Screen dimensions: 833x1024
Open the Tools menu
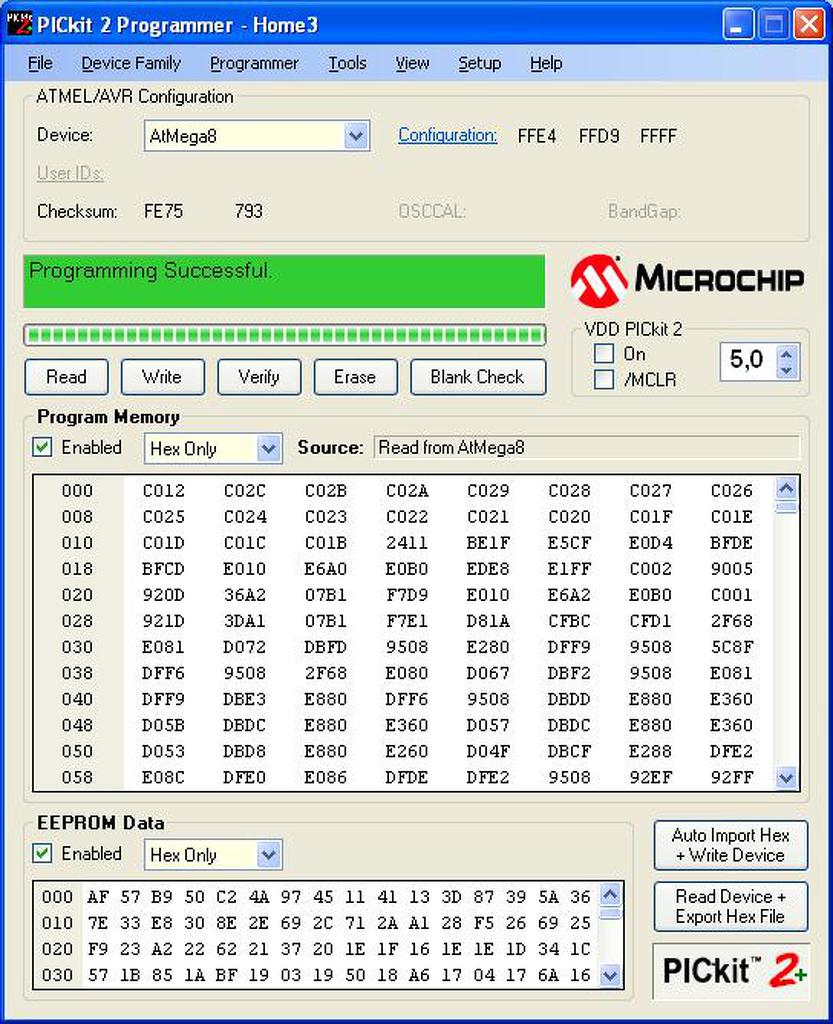pos(347,63)
